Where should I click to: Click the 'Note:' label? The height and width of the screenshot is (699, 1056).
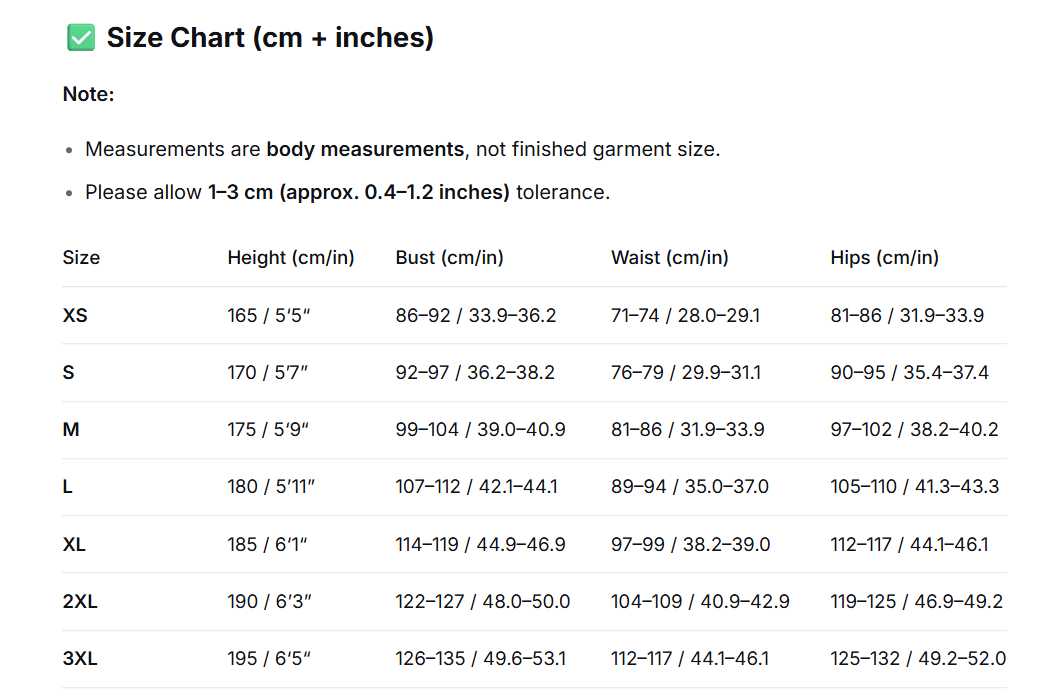(x=88, y=94)
